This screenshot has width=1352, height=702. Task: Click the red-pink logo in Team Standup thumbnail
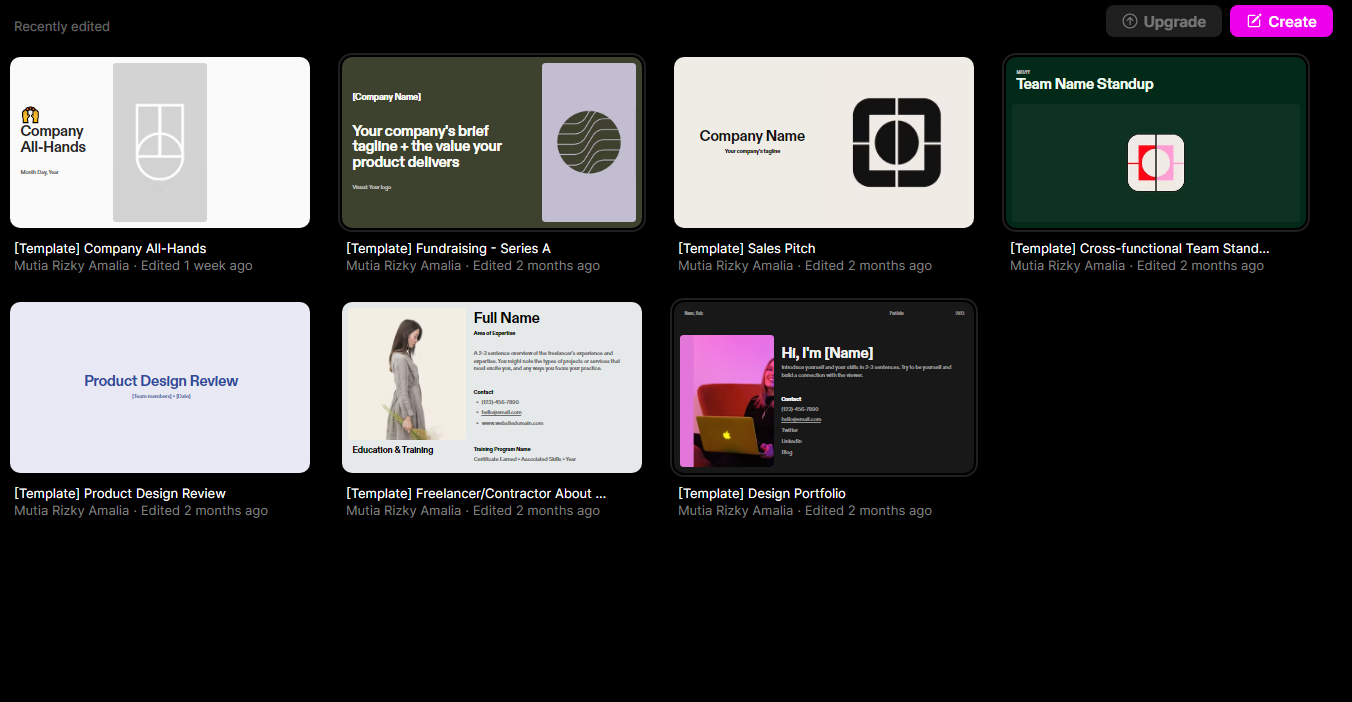[1155, 163]
